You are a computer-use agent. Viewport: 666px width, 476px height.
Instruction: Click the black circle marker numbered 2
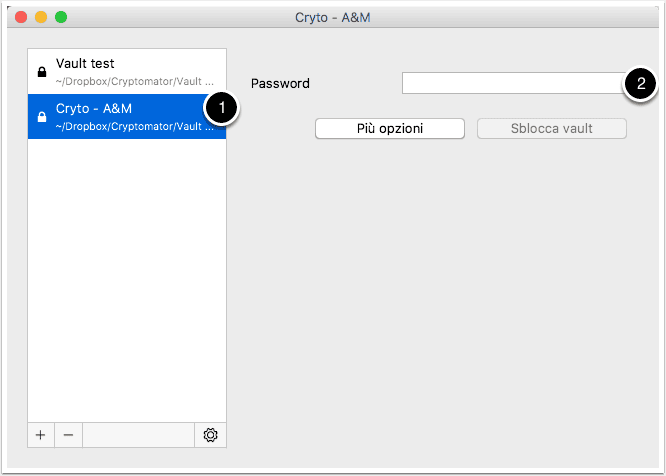[640, 83]
